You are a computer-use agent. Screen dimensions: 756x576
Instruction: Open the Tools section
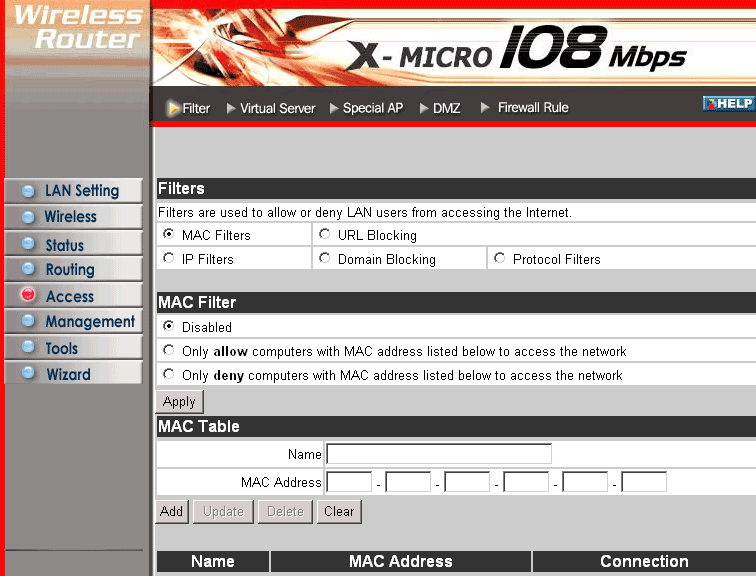click(x=73, y=347)
